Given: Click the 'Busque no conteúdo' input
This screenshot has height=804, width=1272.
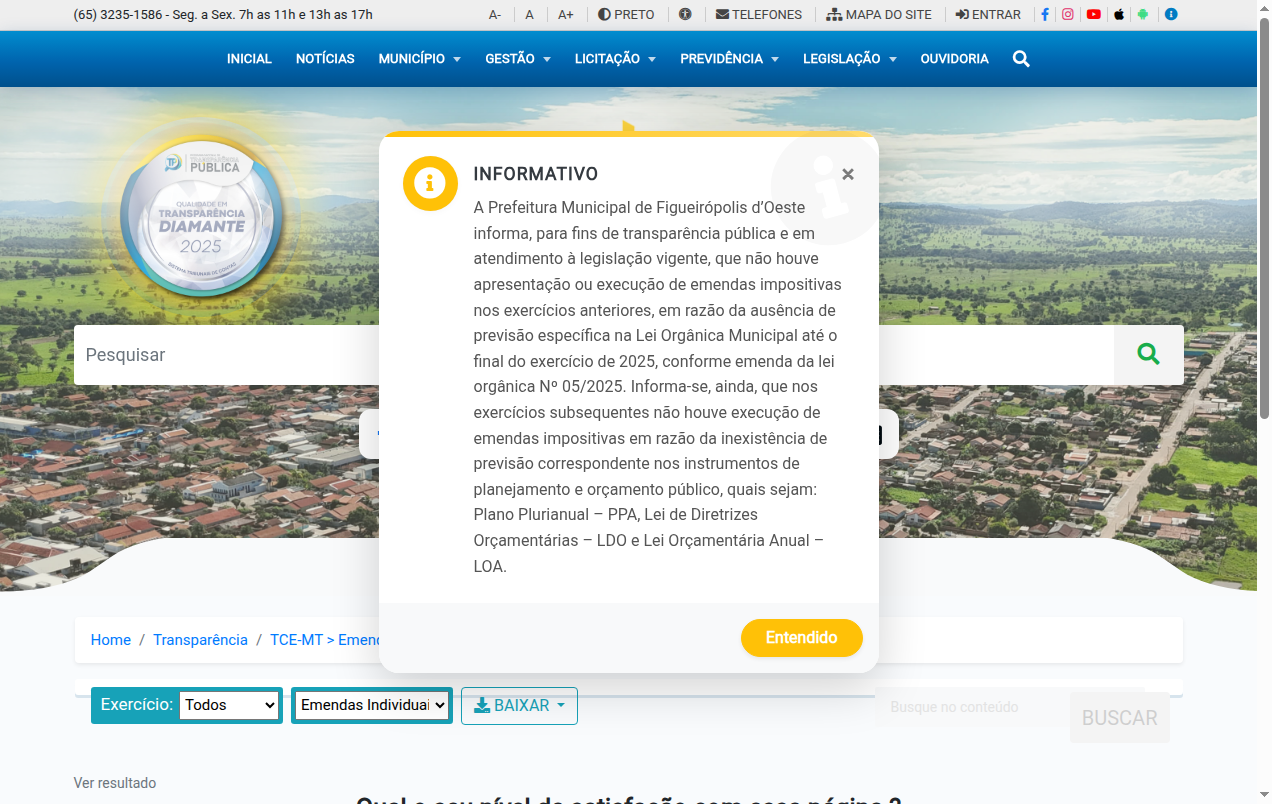Looking at the screenshot, I should pyautogui.click(x=972, y=707).
